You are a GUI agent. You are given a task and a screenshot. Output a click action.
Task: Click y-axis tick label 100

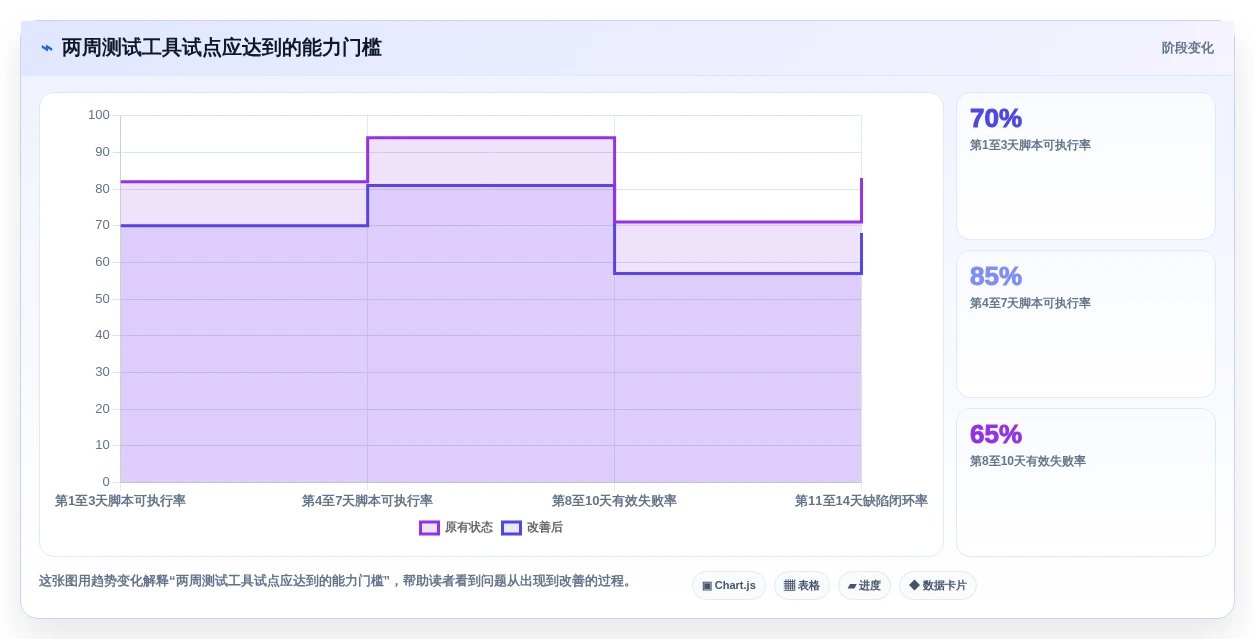coord(99,115)
